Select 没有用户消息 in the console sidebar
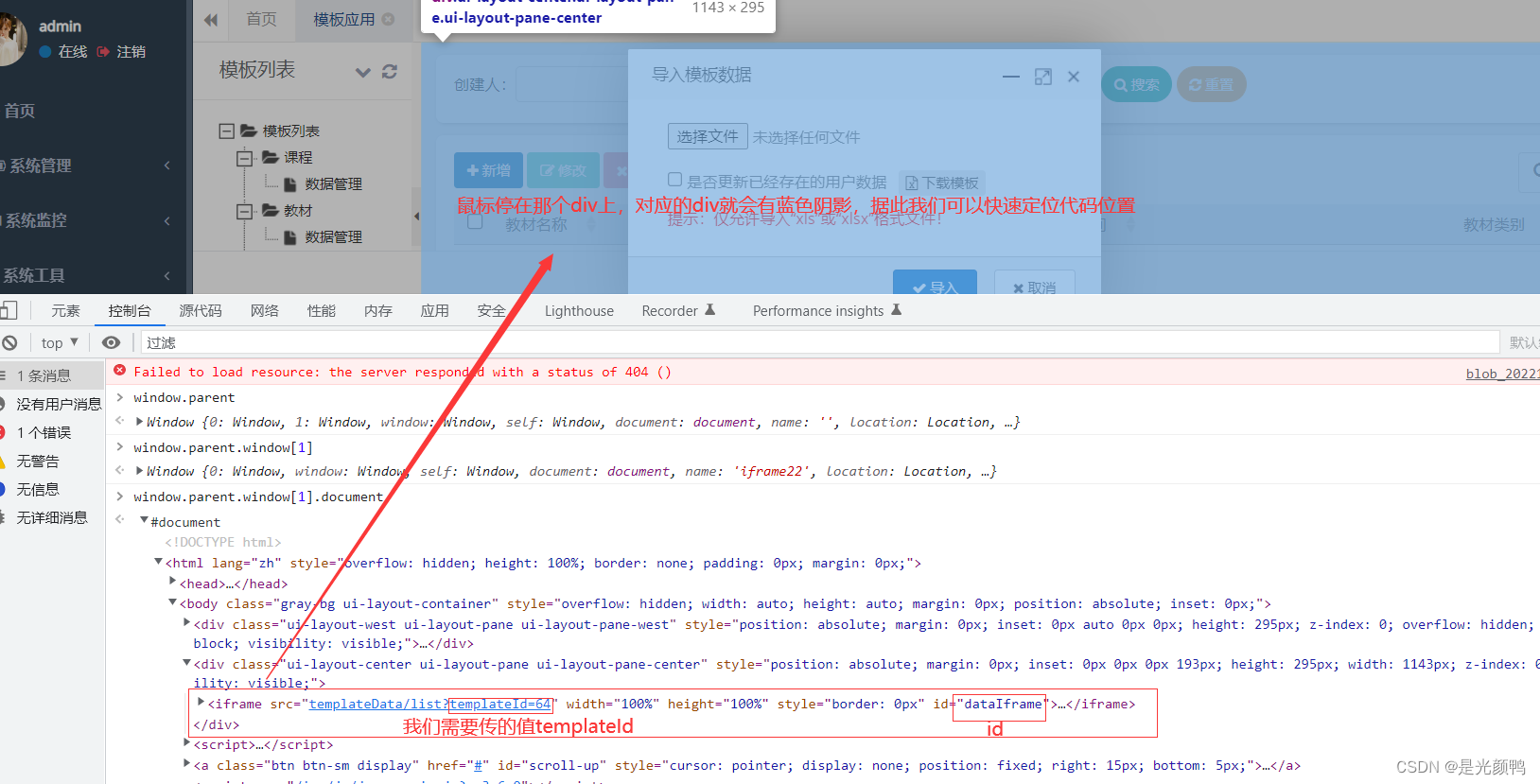1540x784 pixels. pyautogui.click(x=52, y=404)
